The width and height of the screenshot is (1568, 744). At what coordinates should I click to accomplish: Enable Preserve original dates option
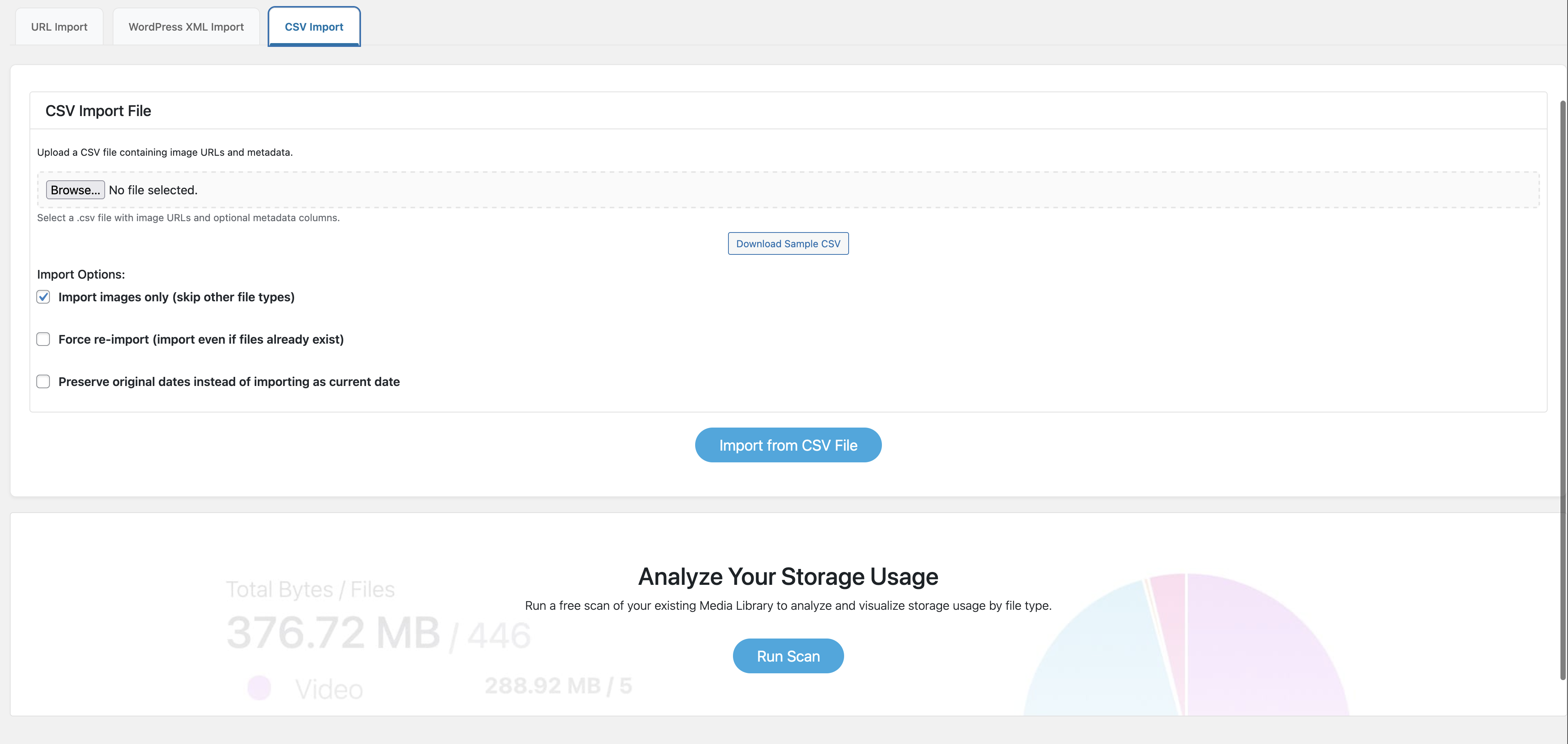43,381
